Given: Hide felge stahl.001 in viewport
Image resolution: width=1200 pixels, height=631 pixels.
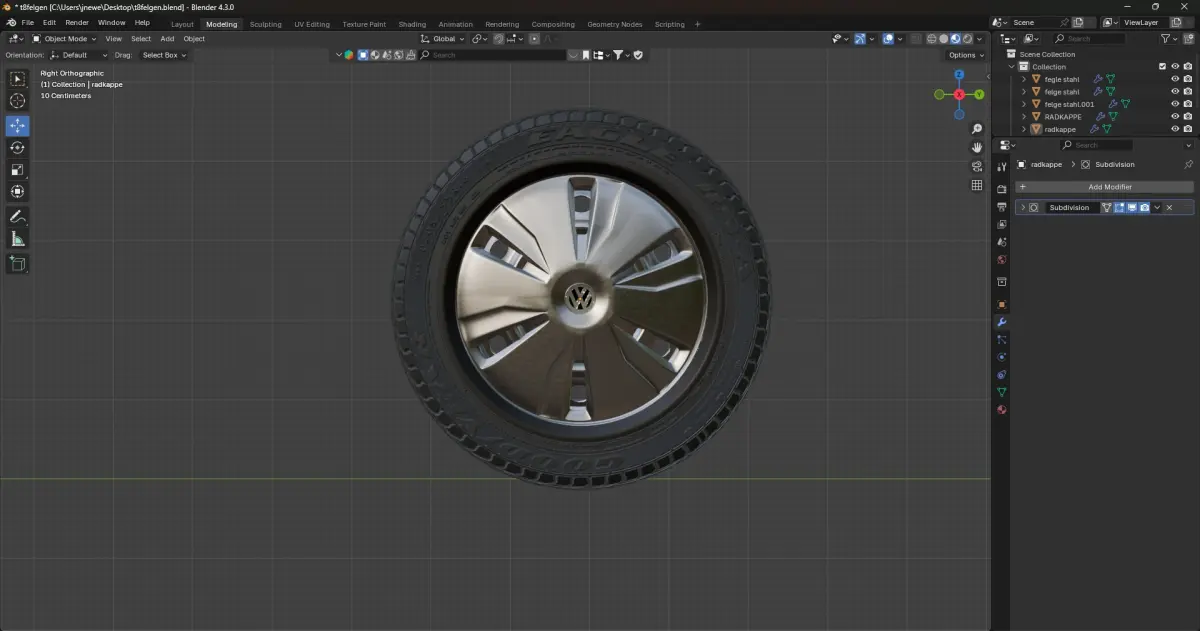Looking at the screenshot, I should 1175,104.
